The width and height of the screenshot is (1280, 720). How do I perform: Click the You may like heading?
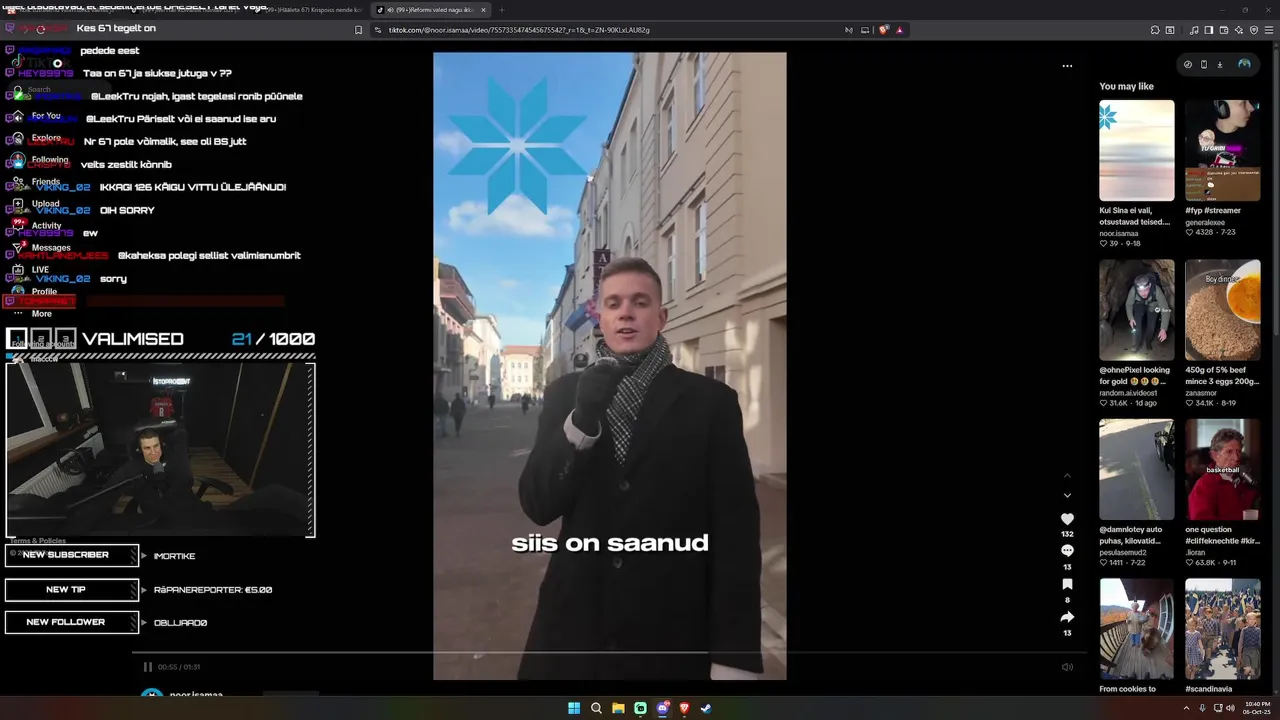click(x=1126, y=86)
